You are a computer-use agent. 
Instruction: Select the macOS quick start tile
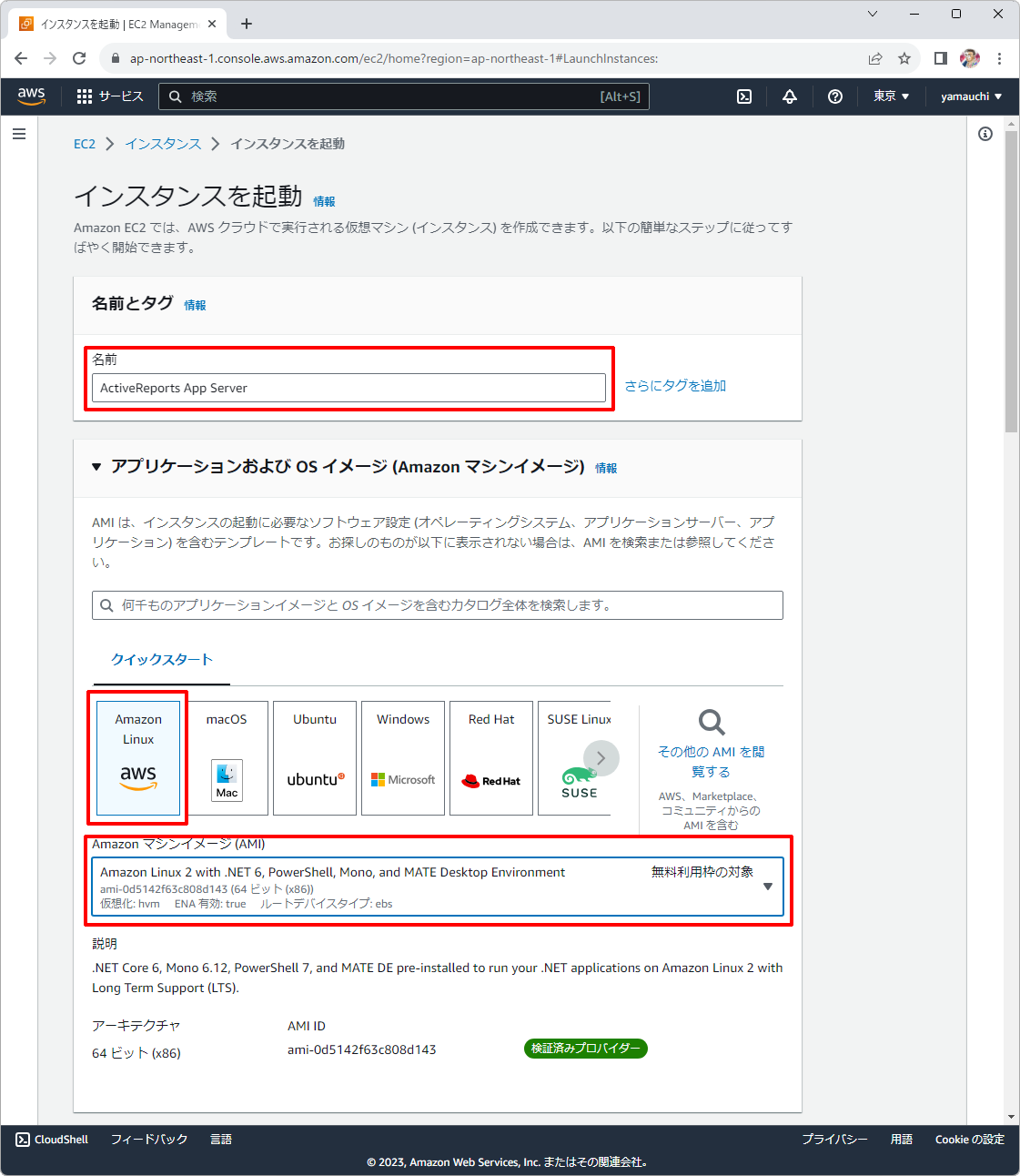click(227, 758)
